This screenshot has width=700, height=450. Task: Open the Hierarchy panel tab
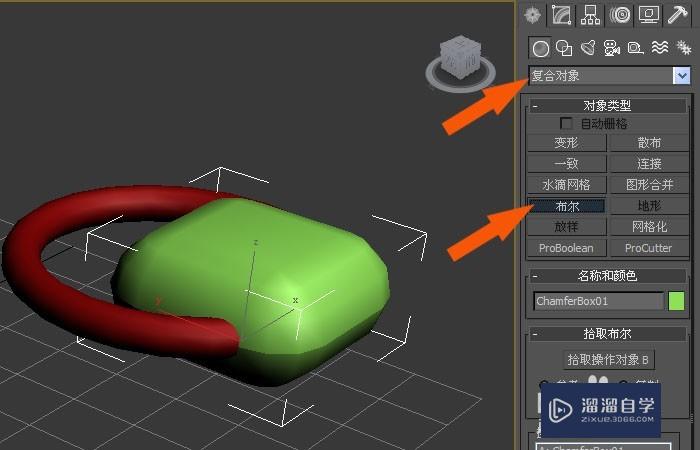coord(590,15)
